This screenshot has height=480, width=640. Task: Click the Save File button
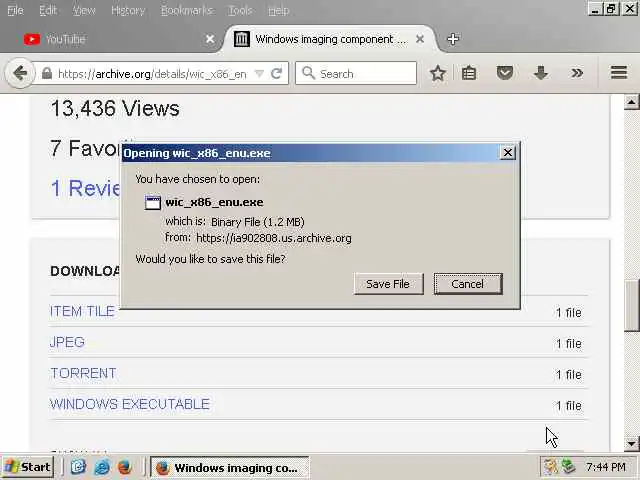pos(388,284)
